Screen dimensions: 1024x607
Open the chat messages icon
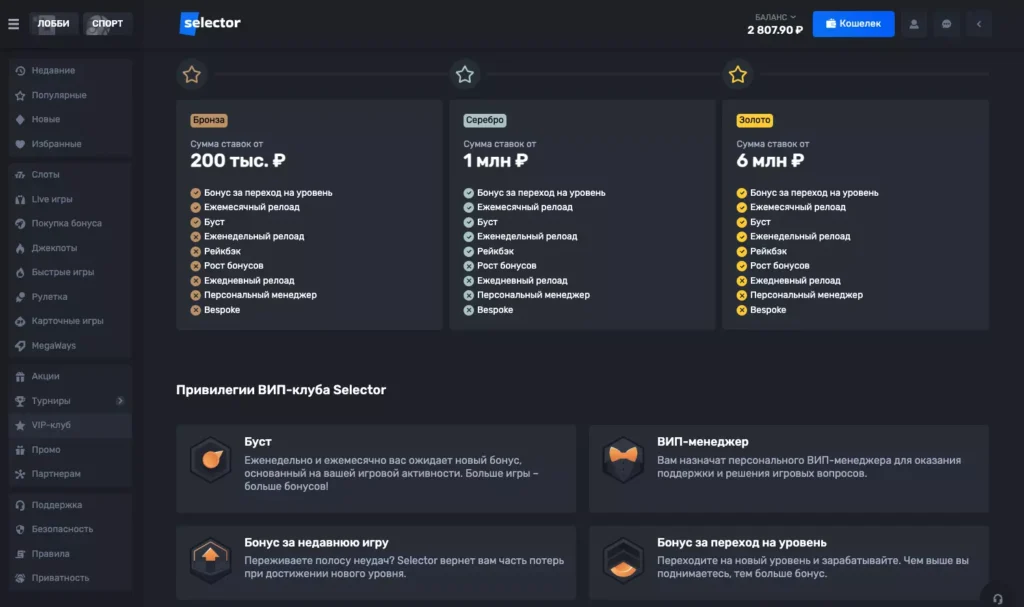tap(946, 24)
